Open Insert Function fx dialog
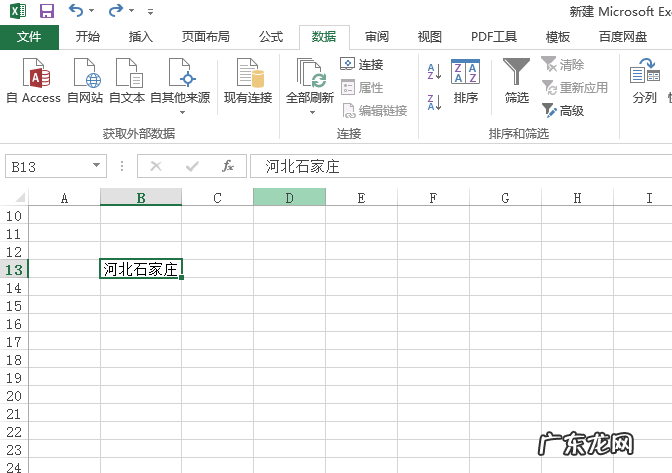The width and height of the screenshot is (672, 473). tap(228, 166)
